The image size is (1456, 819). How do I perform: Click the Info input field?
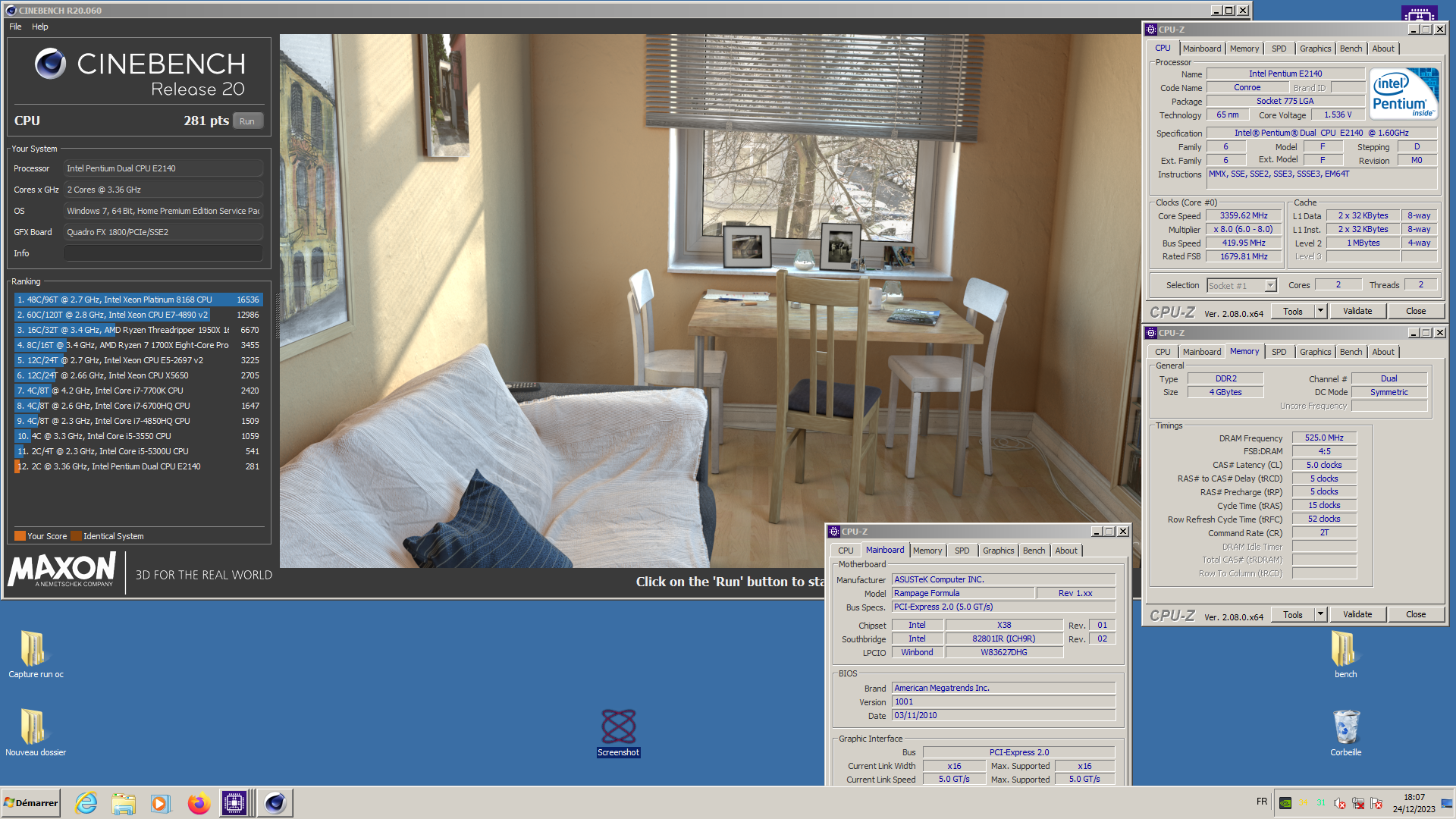163,253
